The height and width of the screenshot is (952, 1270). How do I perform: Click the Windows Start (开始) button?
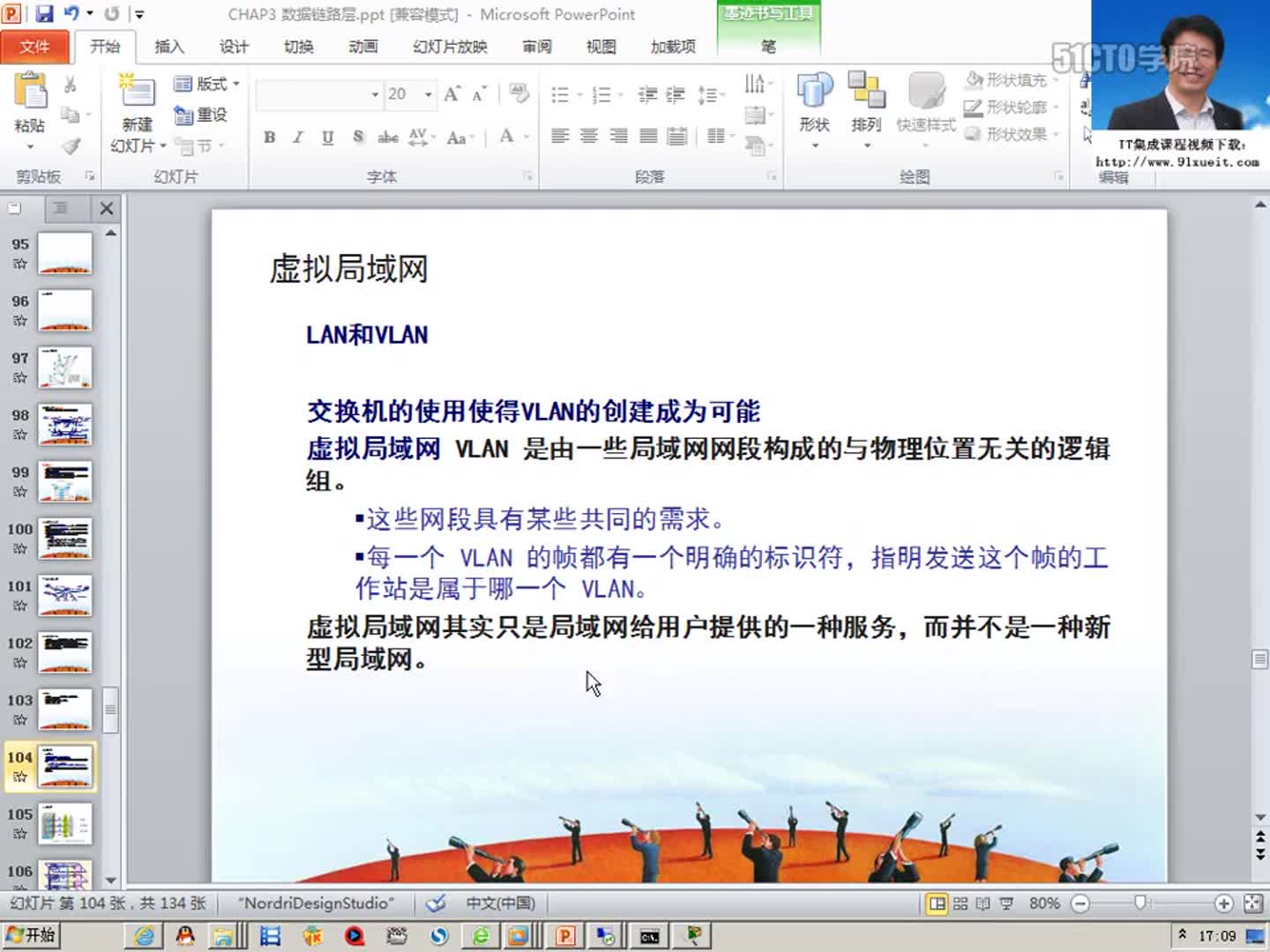pos(31,935)
